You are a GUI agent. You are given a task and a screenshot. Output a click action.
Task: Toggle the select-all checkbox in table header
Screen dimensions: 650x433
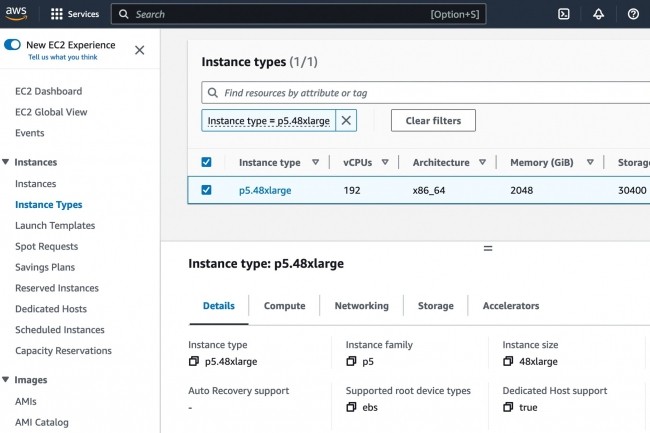206,162
